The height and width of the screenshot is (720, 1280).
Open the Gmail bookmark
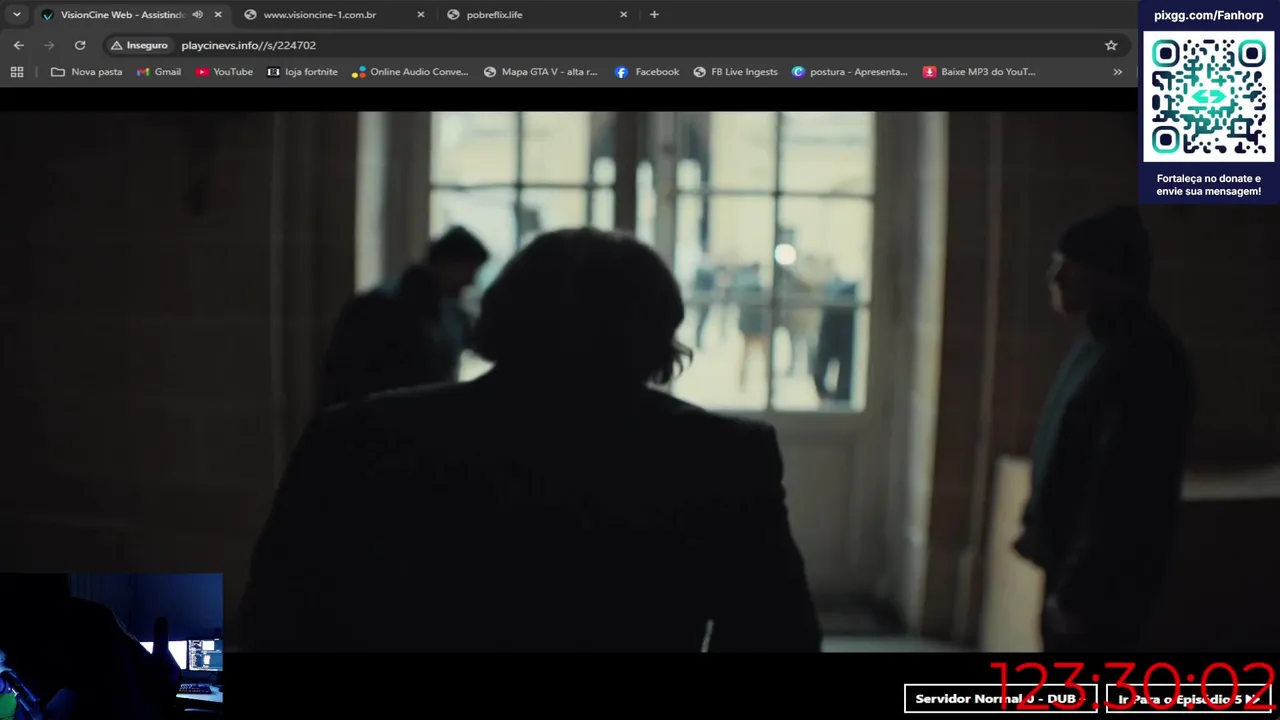pyautogui.click(x=159, y=72)
